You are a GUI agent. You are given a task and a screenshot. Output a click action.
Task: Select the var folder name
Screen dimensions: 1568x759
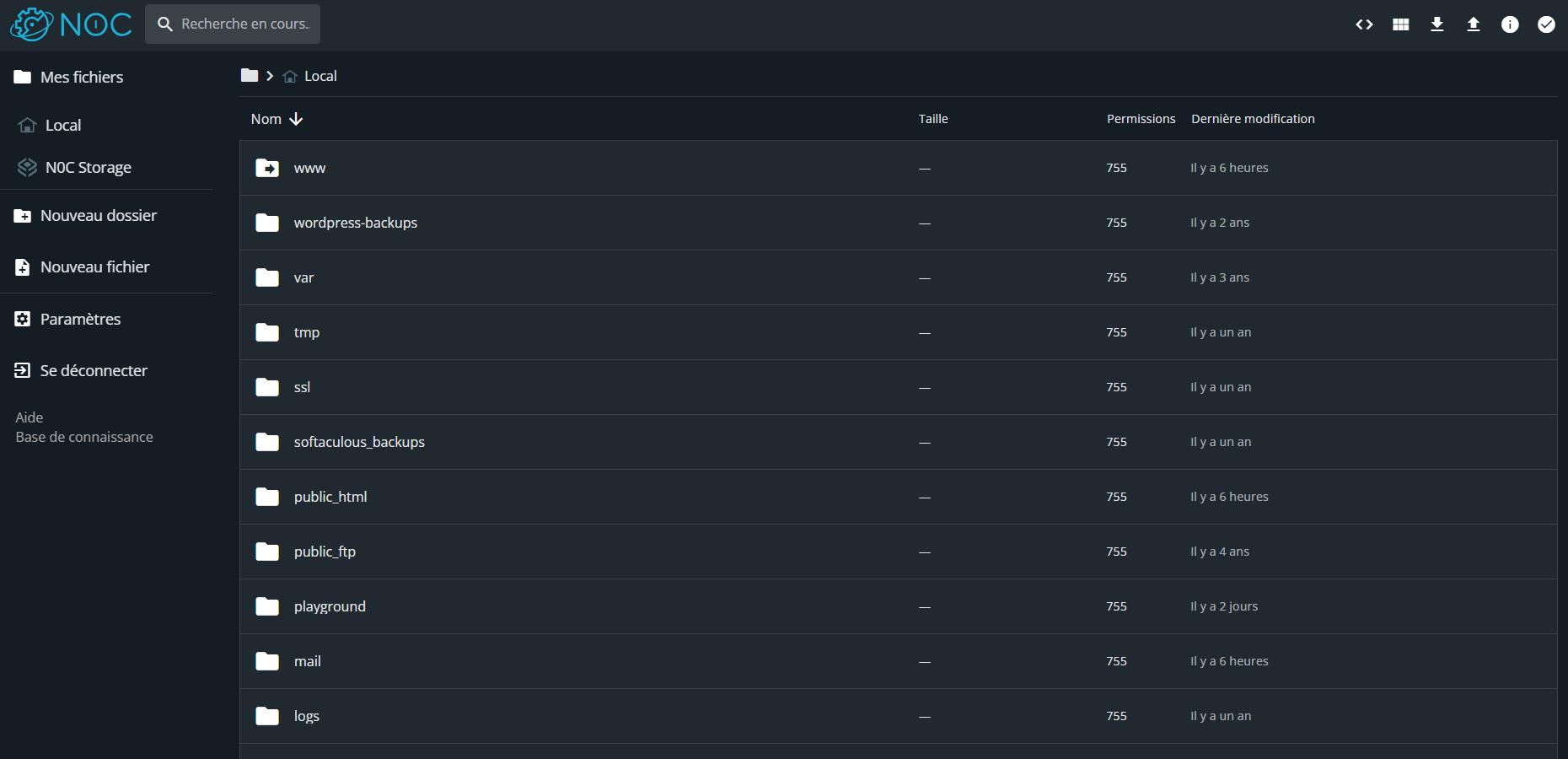pyautogui.click(x=303, y=277)
